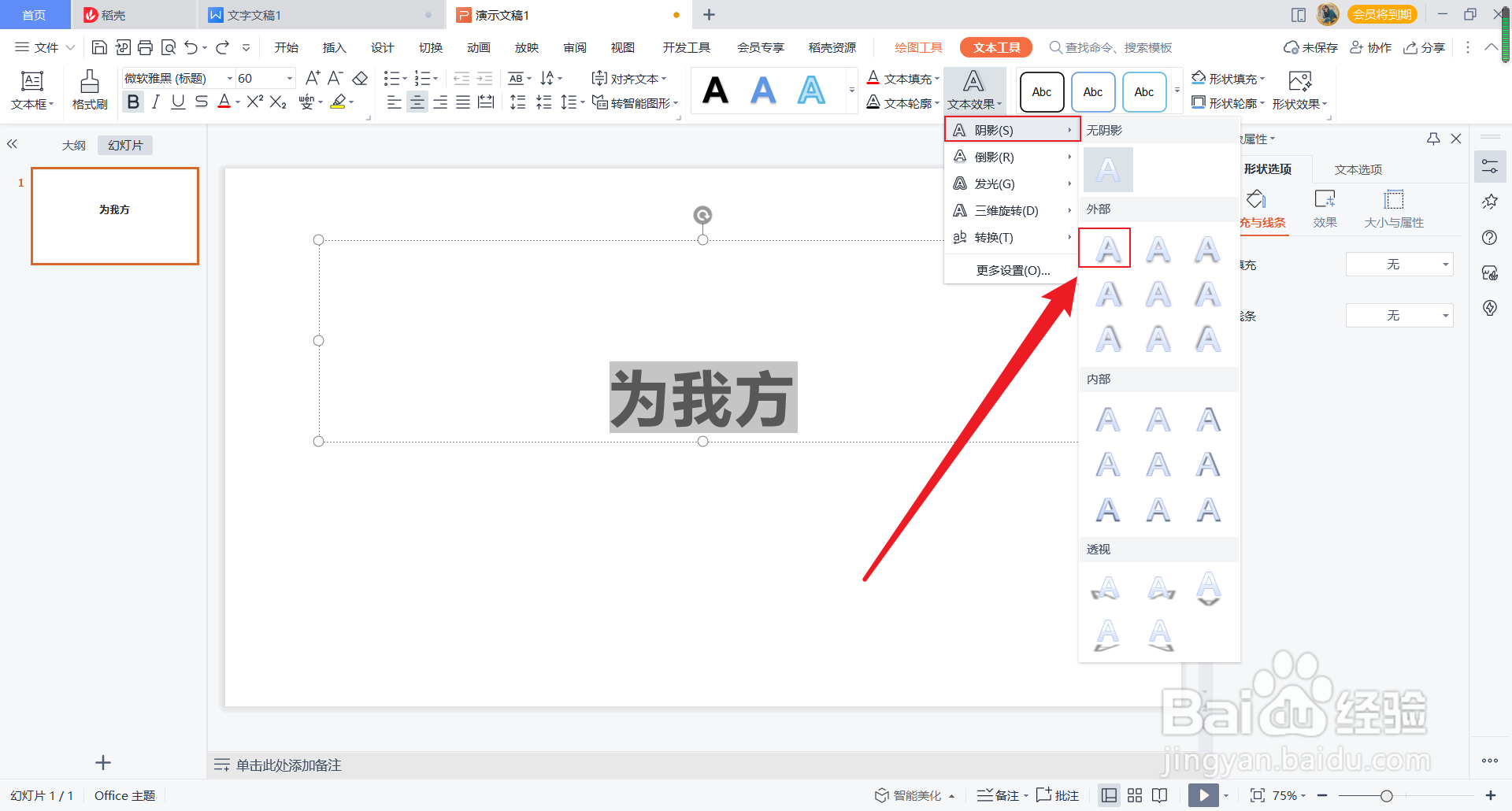Toggle normal view button in status bar
The width and height of the screenshot is (1512, 811).
pos(1109,795)
